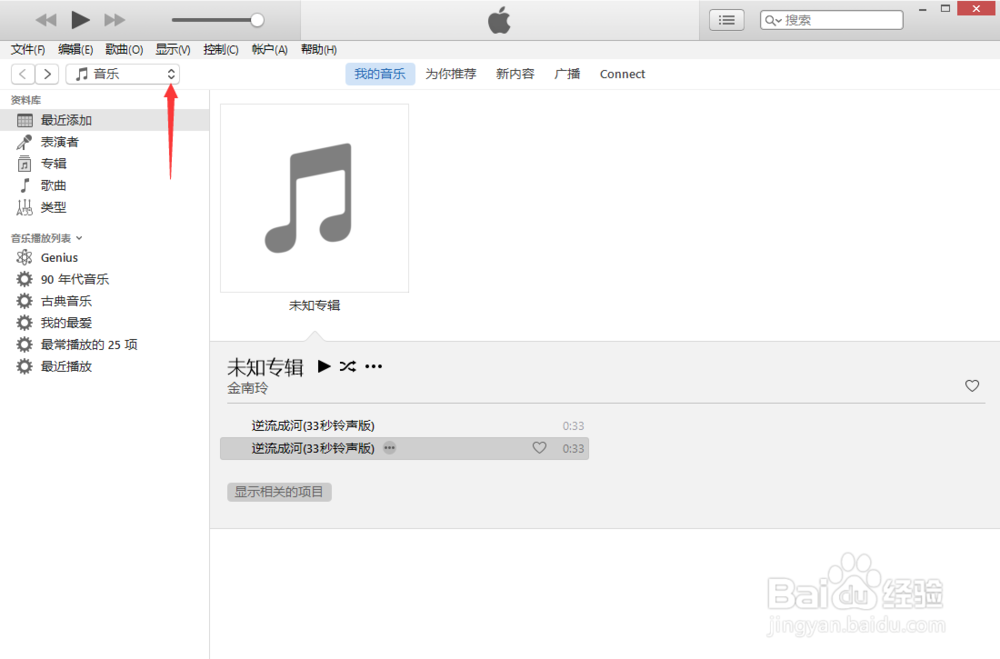This screenshot has width=1000, height=659.
Task: Open the Connect tab link
Action: (x=622, y=73)
